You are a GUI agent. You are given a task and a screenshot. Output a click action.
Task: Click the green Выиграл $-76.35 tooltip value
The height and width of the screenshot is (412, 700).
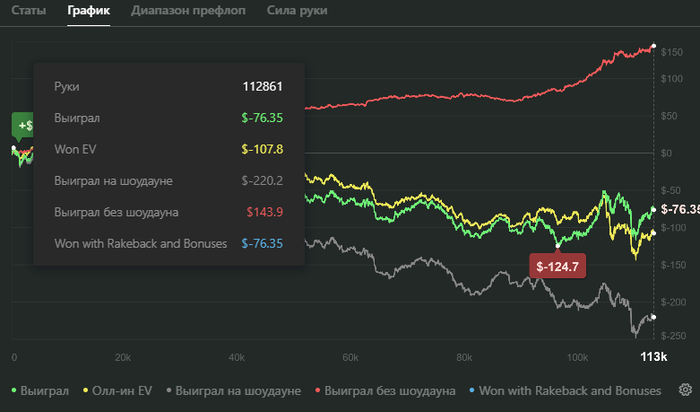click(262, 118)
